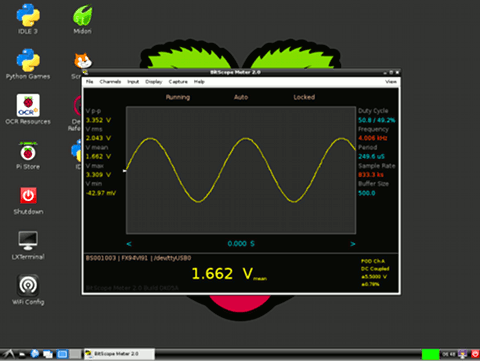480x361 pixels.
Task: Open the LXDE start menu in taskbar
Action: coord(8,354)
